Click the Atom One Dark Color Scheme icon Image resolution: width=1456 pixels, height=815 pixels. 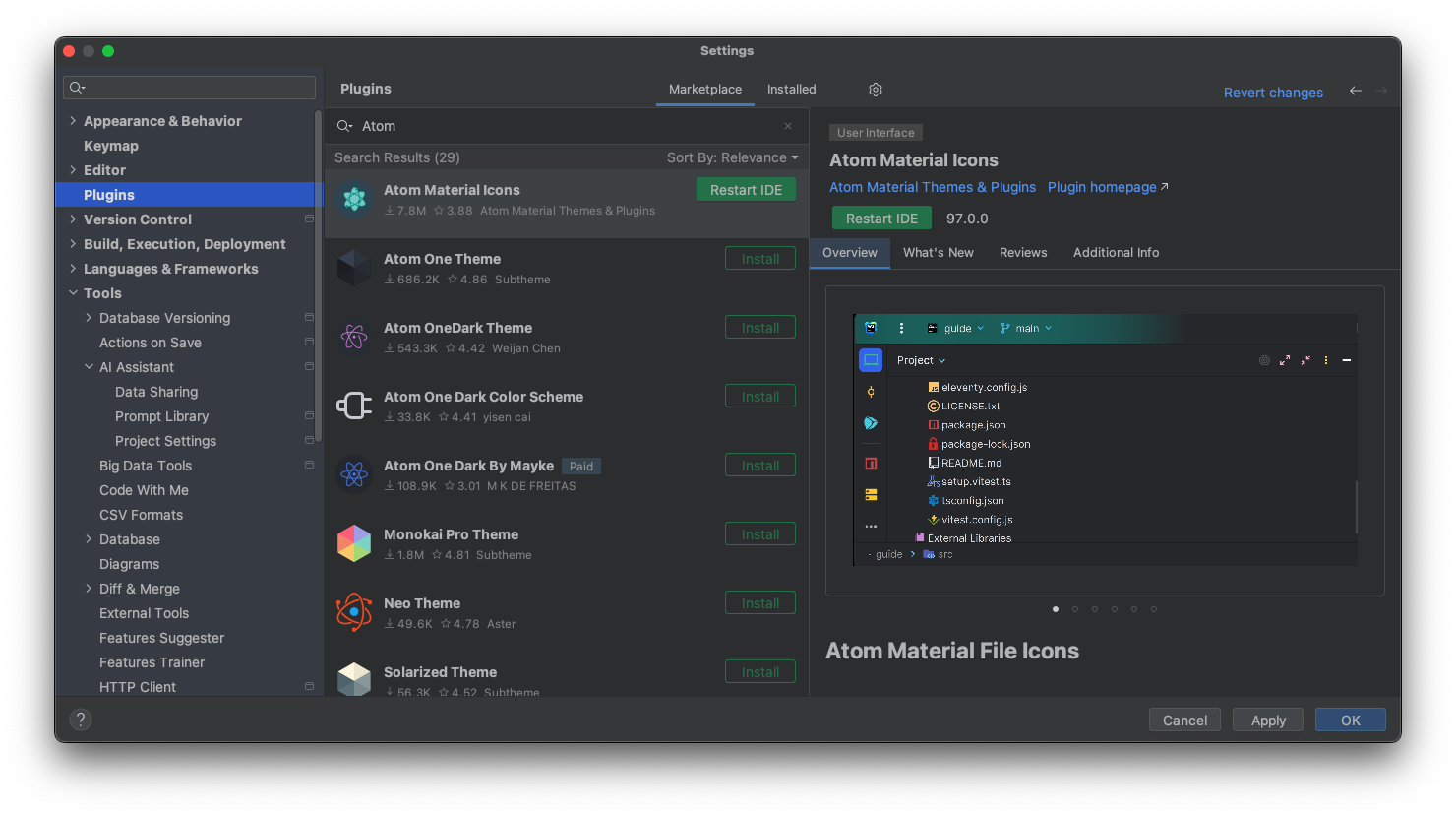(x=354, y=406)
